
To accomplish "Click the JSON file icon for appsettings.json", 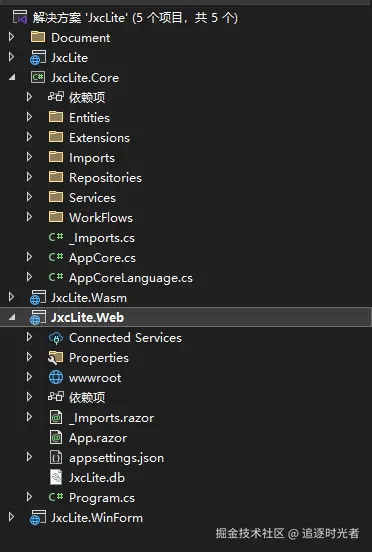I will (x=56, y=458).
